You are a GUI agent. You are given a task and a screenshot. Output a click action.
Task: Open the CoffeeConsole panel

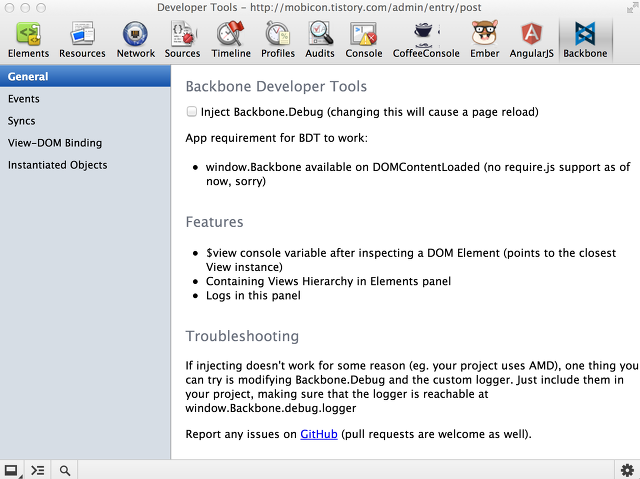[x=426, y=40]
